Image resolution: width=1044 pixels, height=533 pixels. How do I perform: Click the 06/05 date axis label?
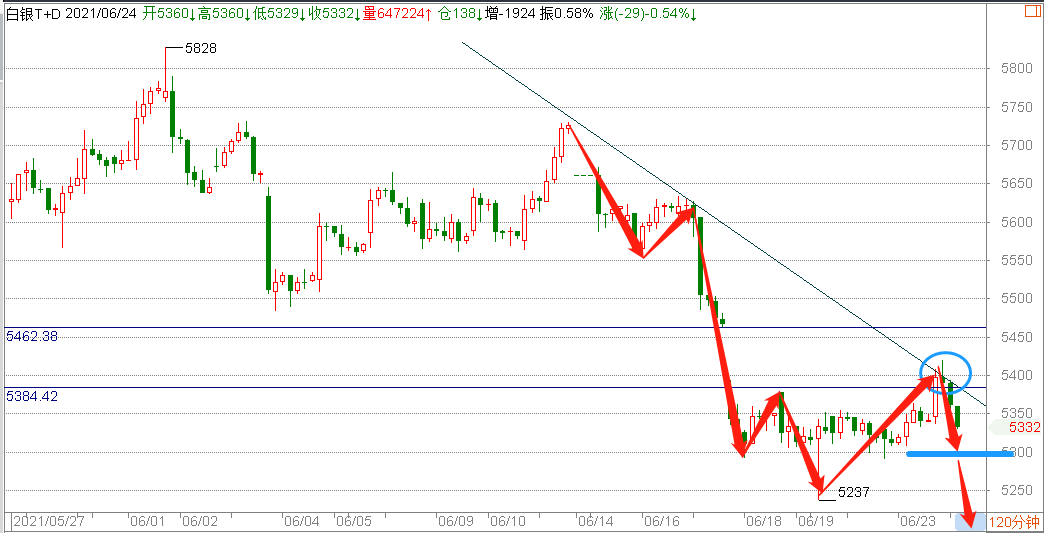tap(353, 521)
